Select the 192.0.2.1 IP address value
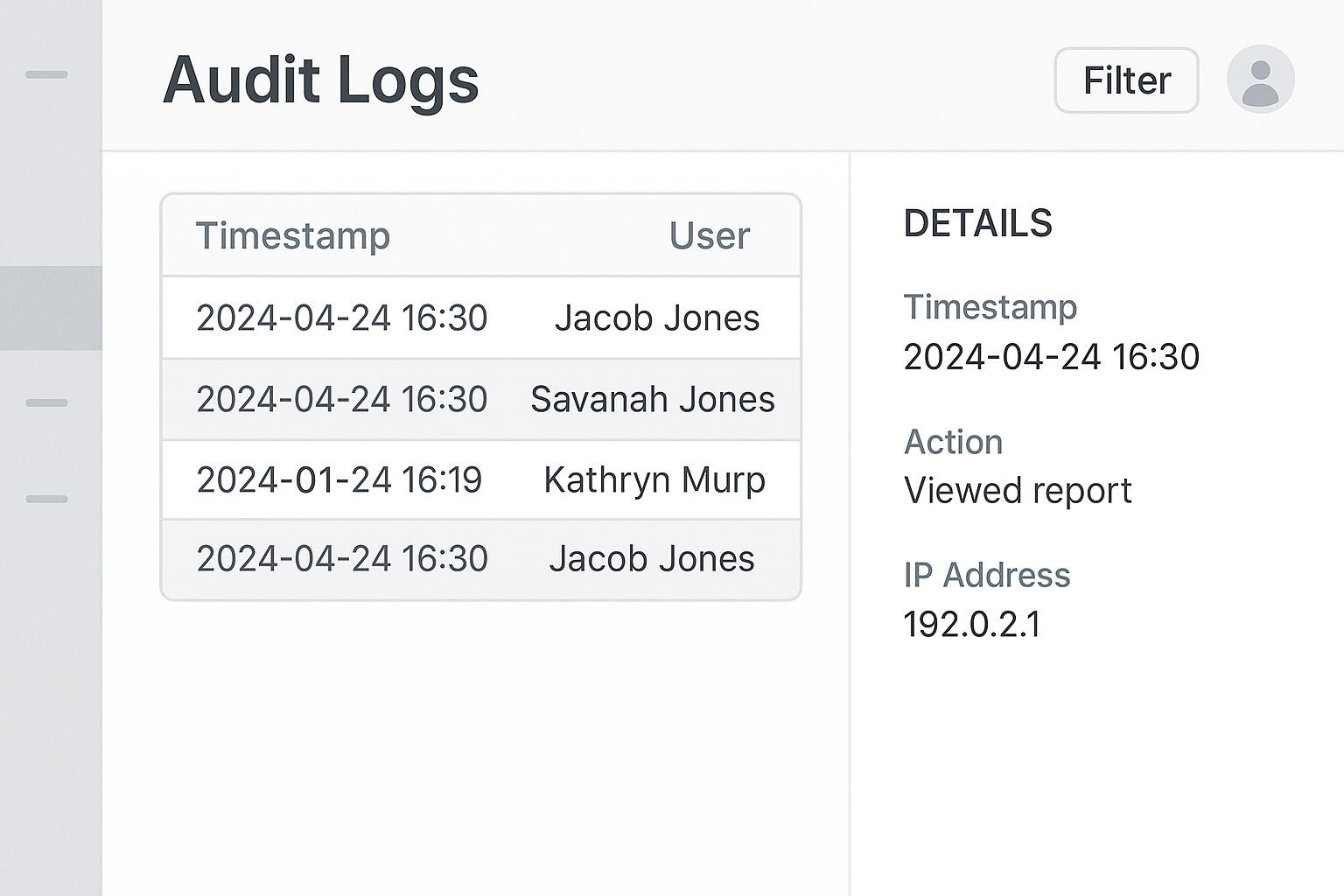 (x=971, y=625)
